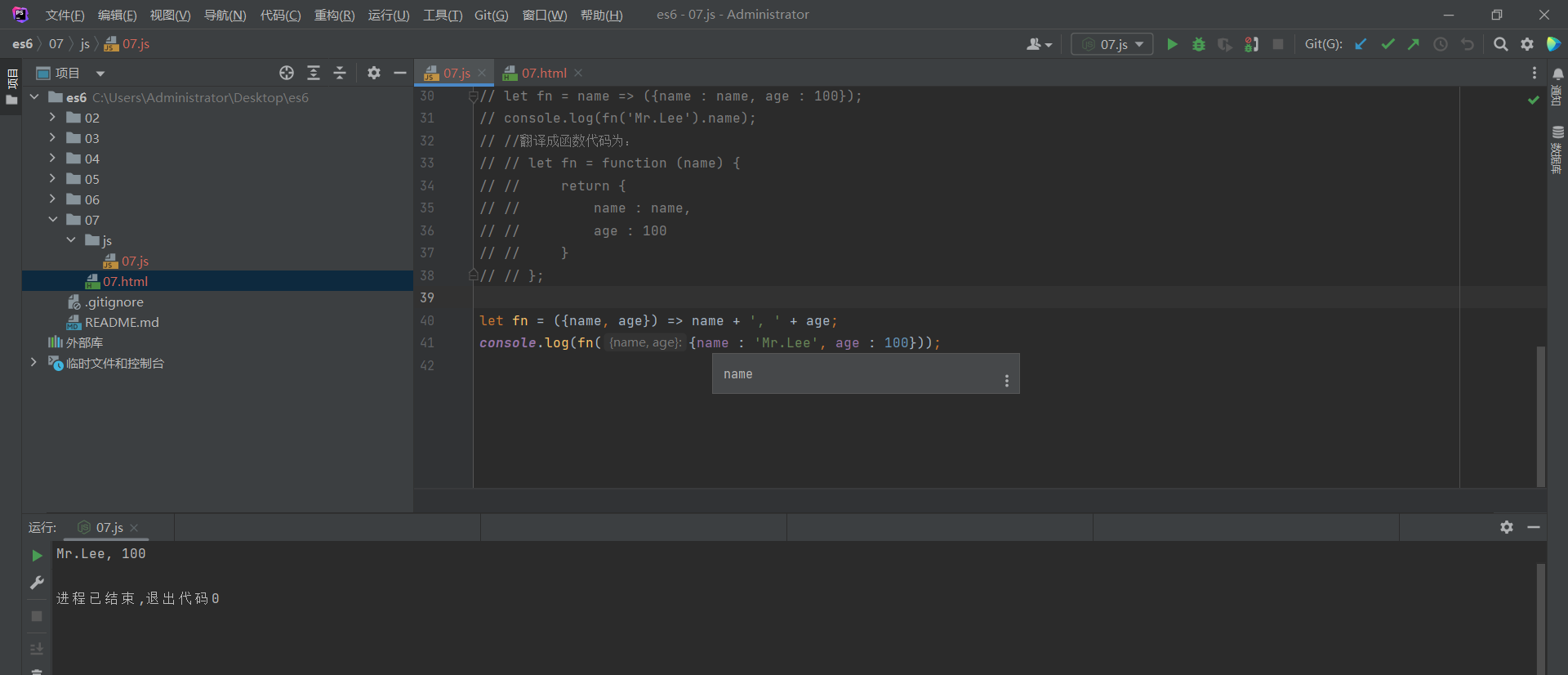Expand folder 06
The height and width of the screenshot is (675, 1568).
[x=52, y=199]
